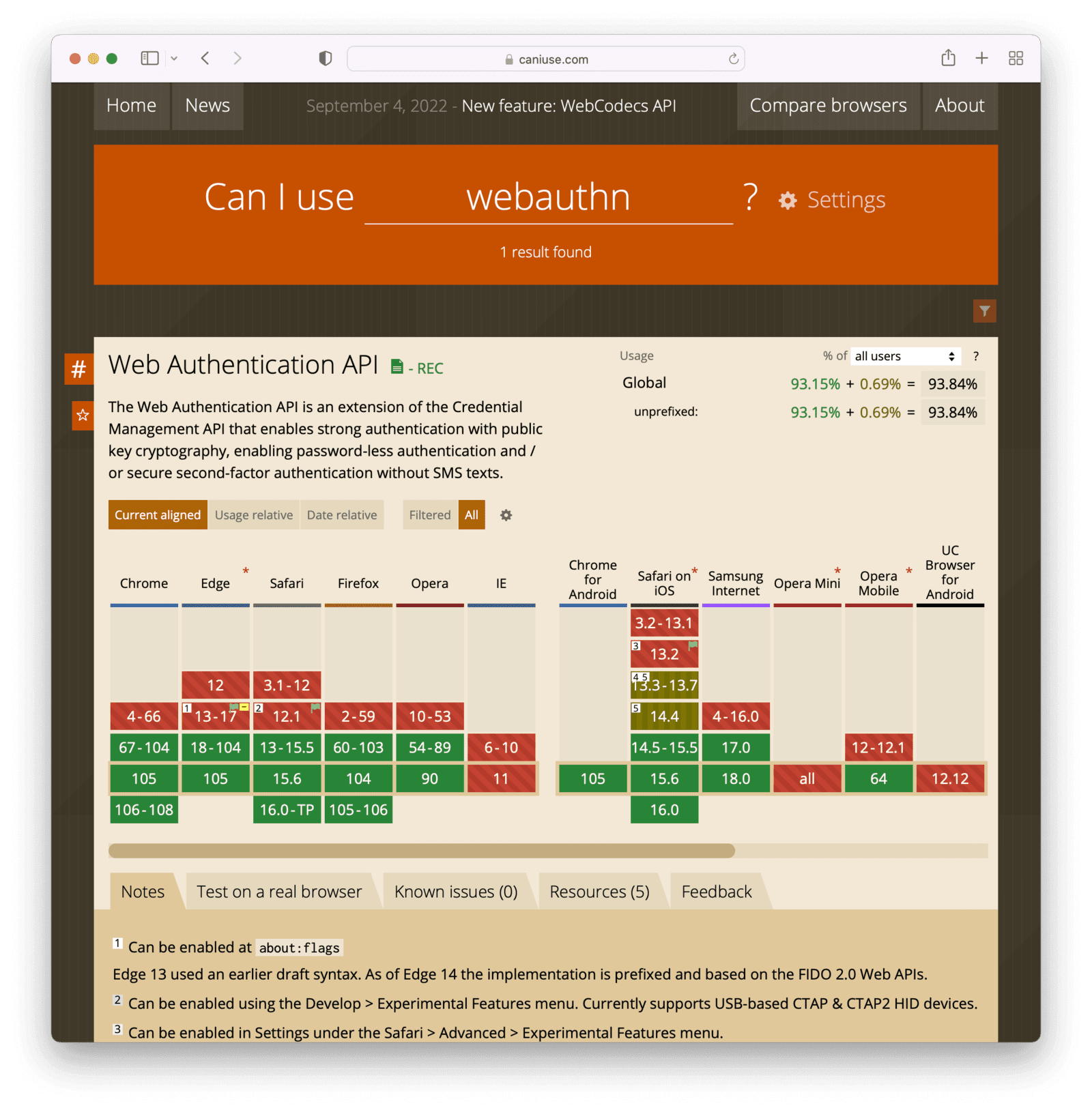Open the Feedback tab
Screen dimensions: 1092x1110
click(717, 892)
